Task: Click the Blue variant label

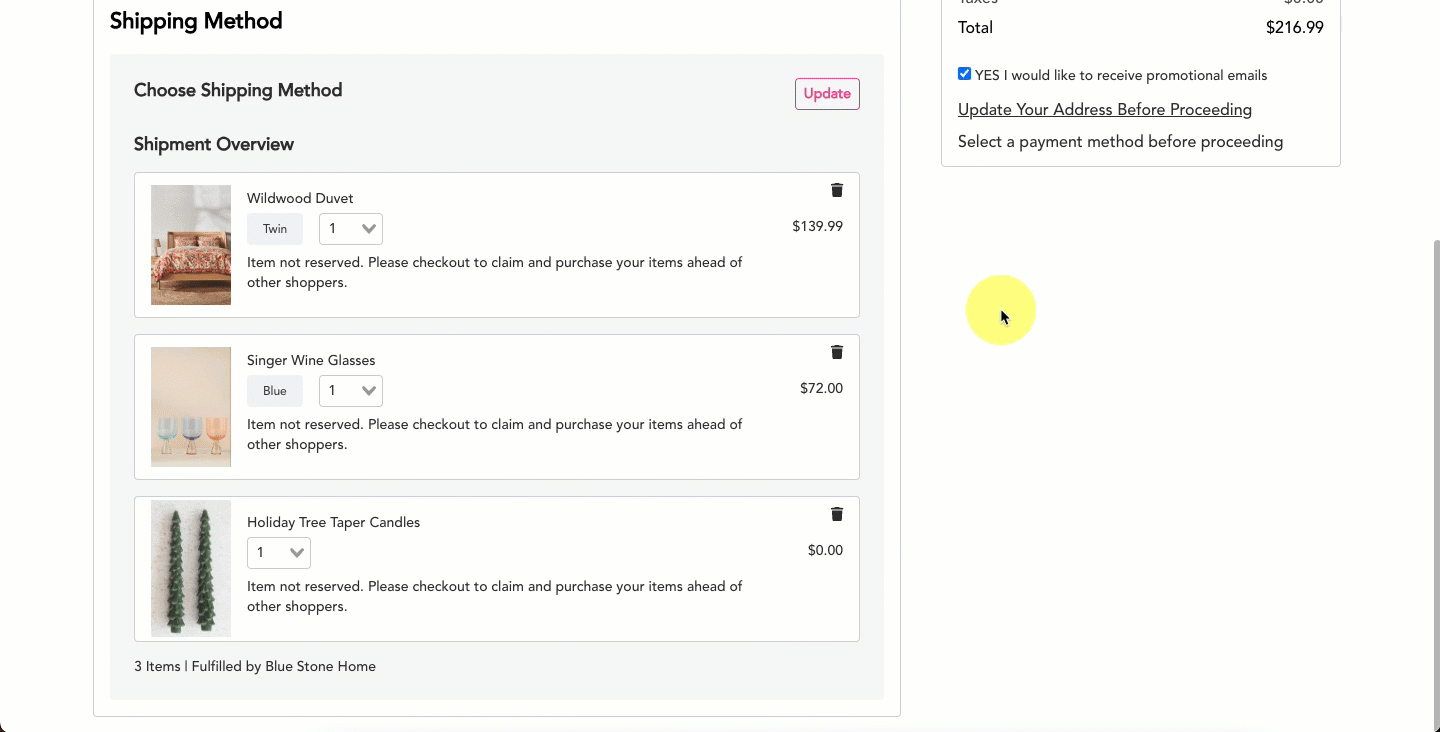Action: [x=274, y=390]
